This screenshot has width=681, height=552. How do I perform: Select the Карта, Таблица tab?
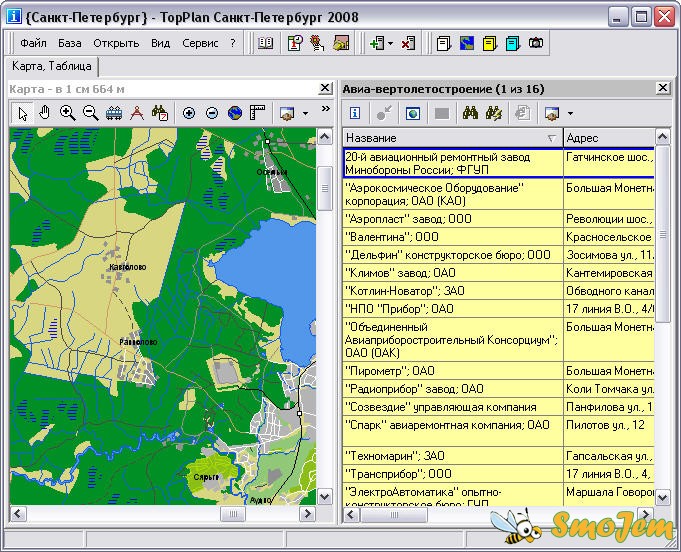pos(51,66)
